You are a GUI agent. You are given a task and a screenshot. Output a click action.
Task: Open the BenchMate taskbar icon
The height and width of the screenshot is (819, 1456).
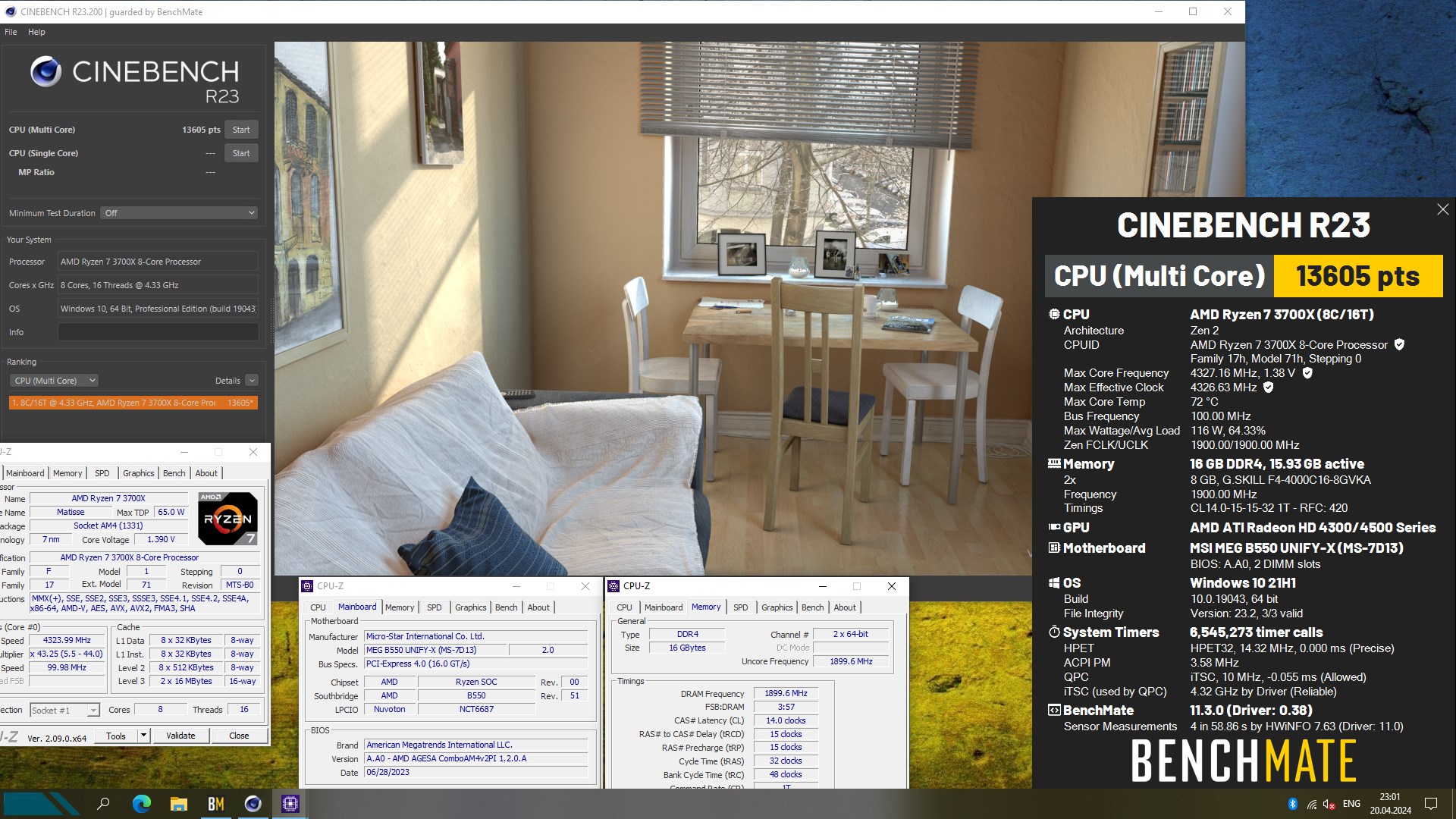(216, 804)
